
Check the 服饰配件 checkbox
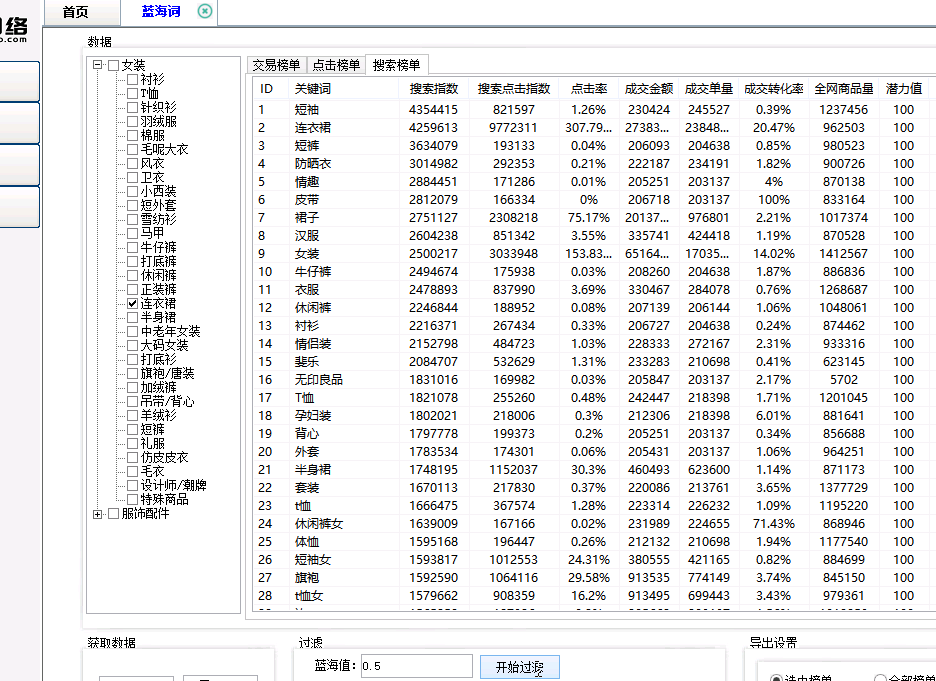pos(113,514)
